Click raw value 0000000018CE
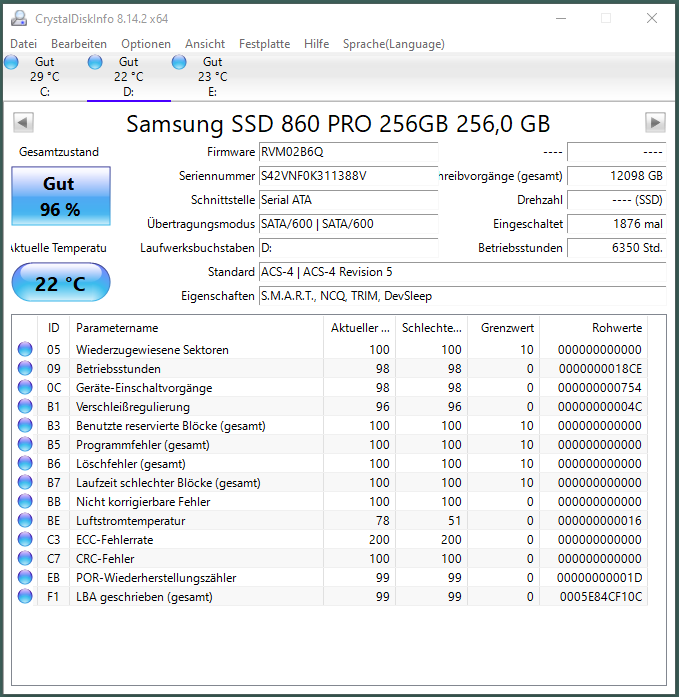The height and width of the screenshot is (697, 679). (x=600, y=369)
